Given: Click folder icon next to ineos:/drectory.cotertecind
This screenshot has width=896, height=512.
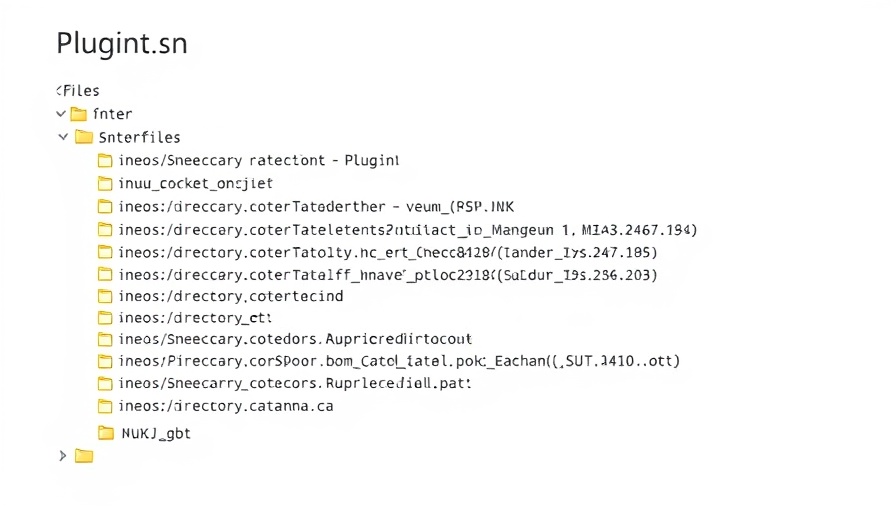Looking at the screenshot, I should point(105,296).
